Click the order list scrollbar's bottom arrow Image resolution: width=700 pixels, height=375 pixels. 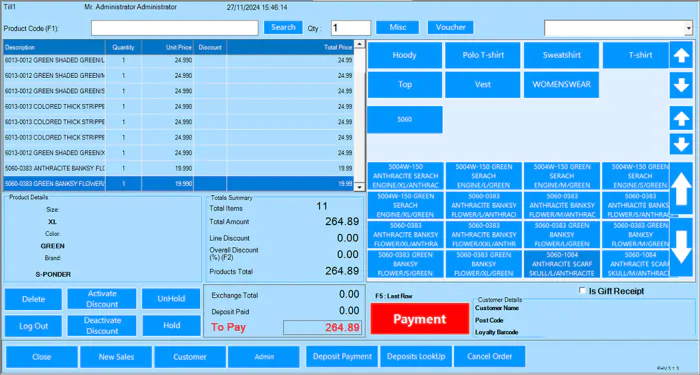(360, 188)
